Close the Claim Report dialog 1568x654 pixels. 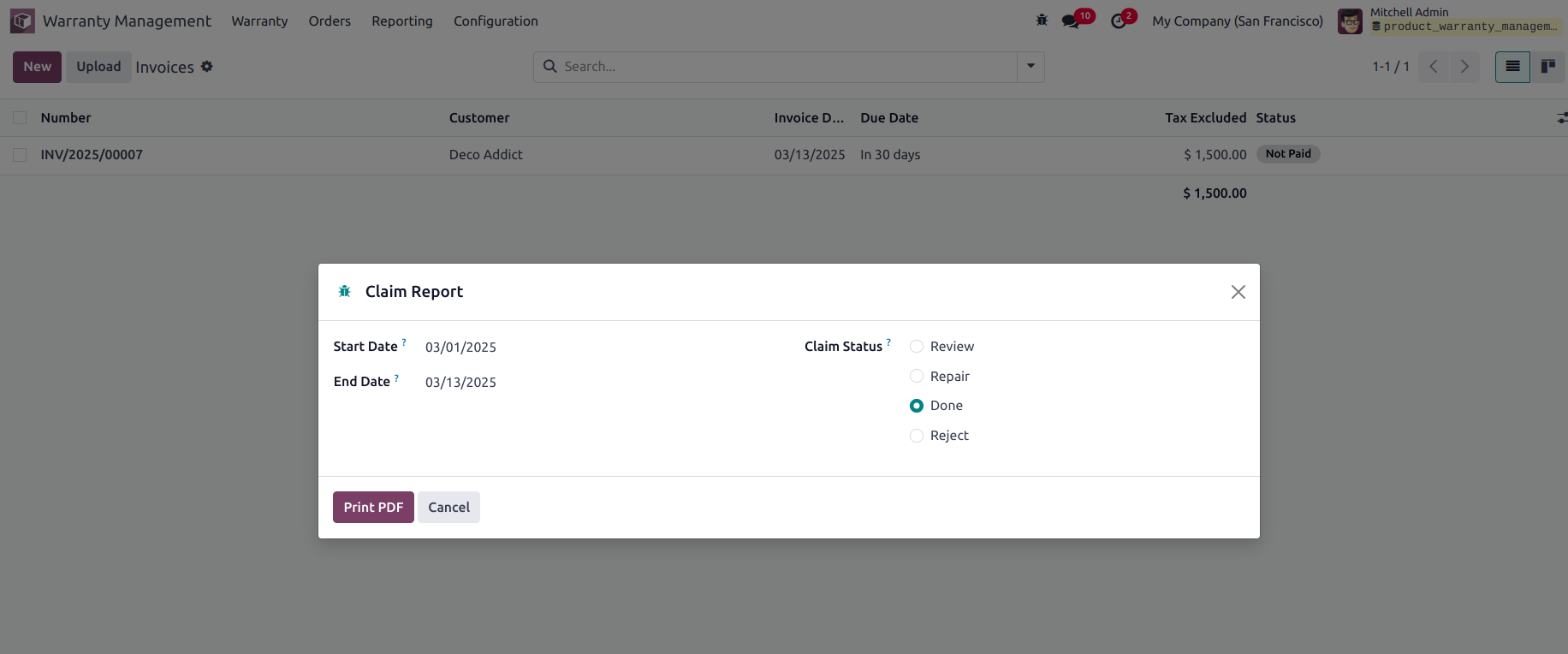tap(1238, 292)
